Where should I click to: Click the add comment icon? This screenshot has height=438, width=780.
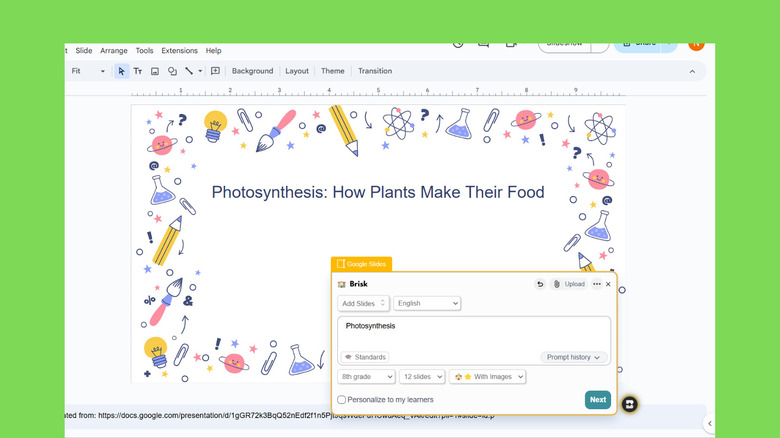click(215, 71)
